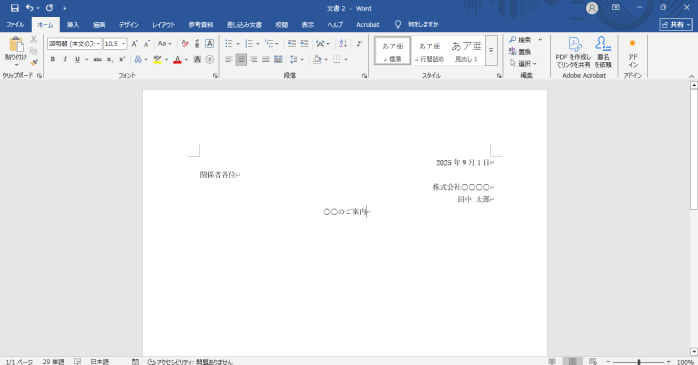This screenshot has height=365, width=698.
Task: Switch to the Design (デザイン) tab
Action: [129, 24]
